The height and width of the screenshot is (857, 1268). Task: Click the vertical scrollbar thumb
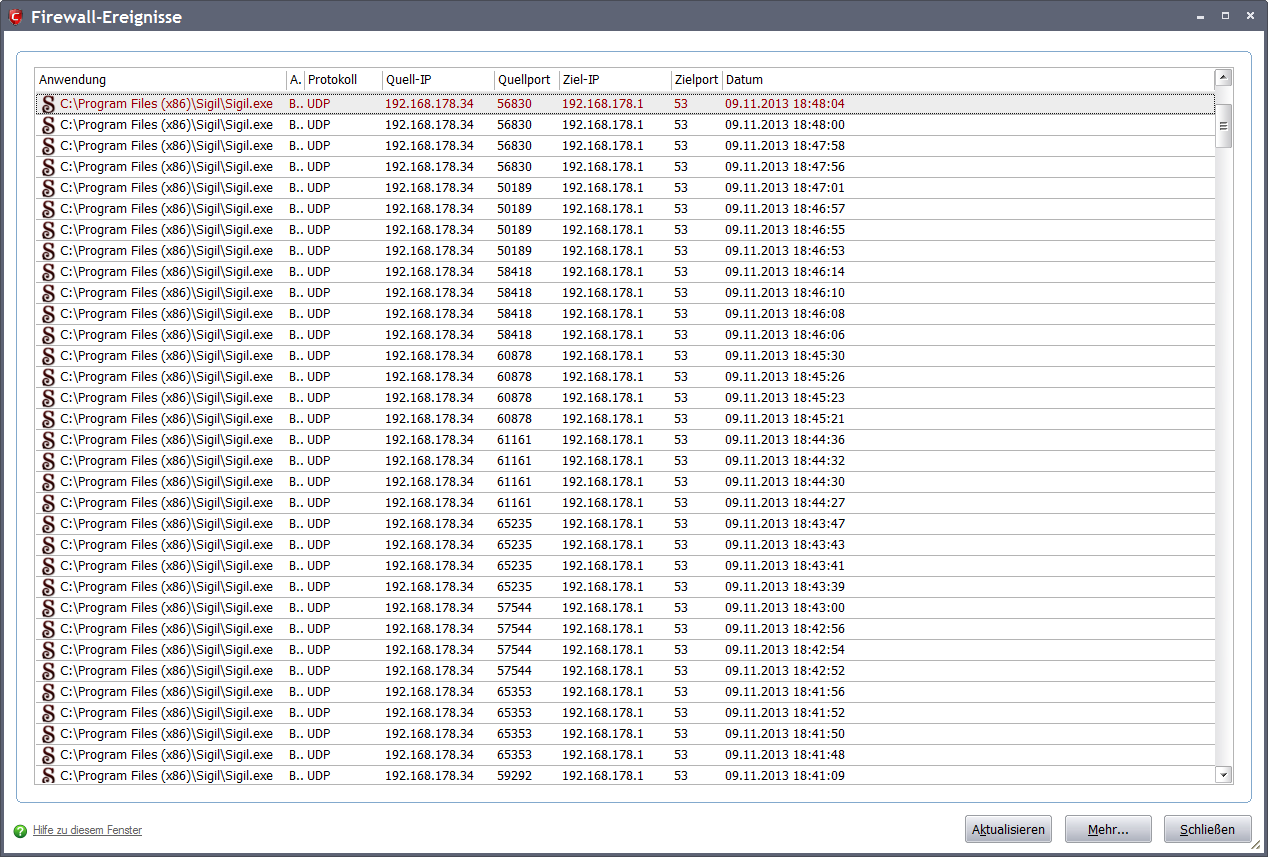click(x=1223, y=126)
